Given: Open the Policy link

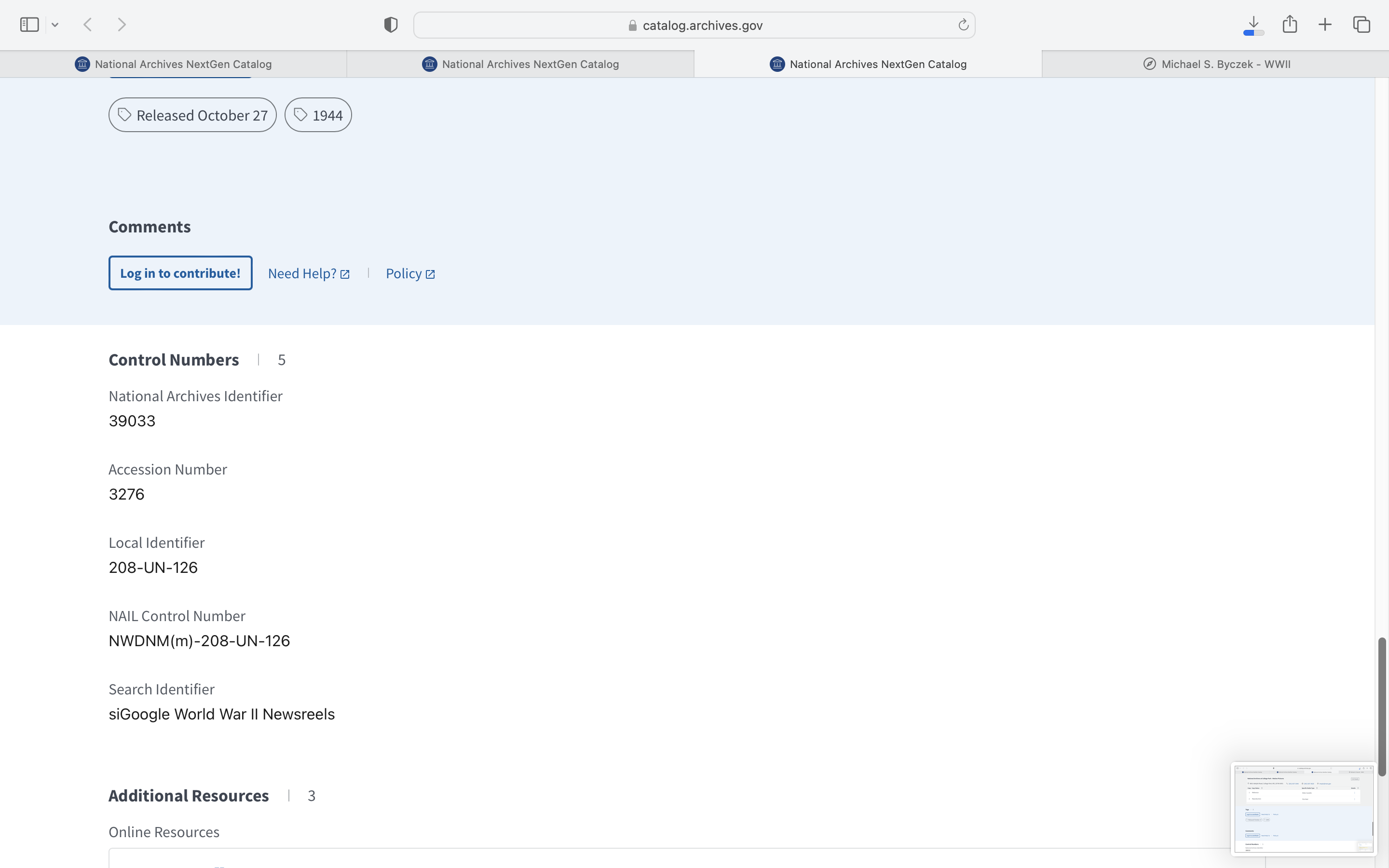Looking at the screenshot, I should 410,274.
